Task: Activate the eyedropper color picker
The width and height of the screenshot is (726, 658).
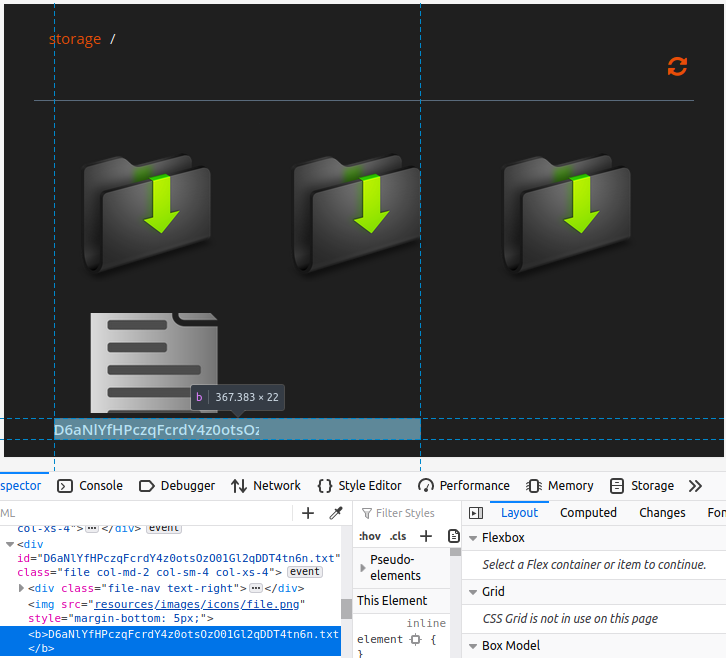Action: (x=336, y=513)
